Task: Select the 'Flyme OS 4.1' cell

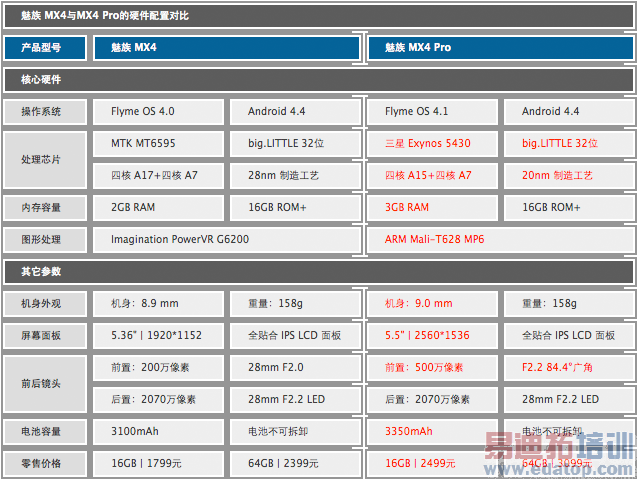Action: [432, 111]
